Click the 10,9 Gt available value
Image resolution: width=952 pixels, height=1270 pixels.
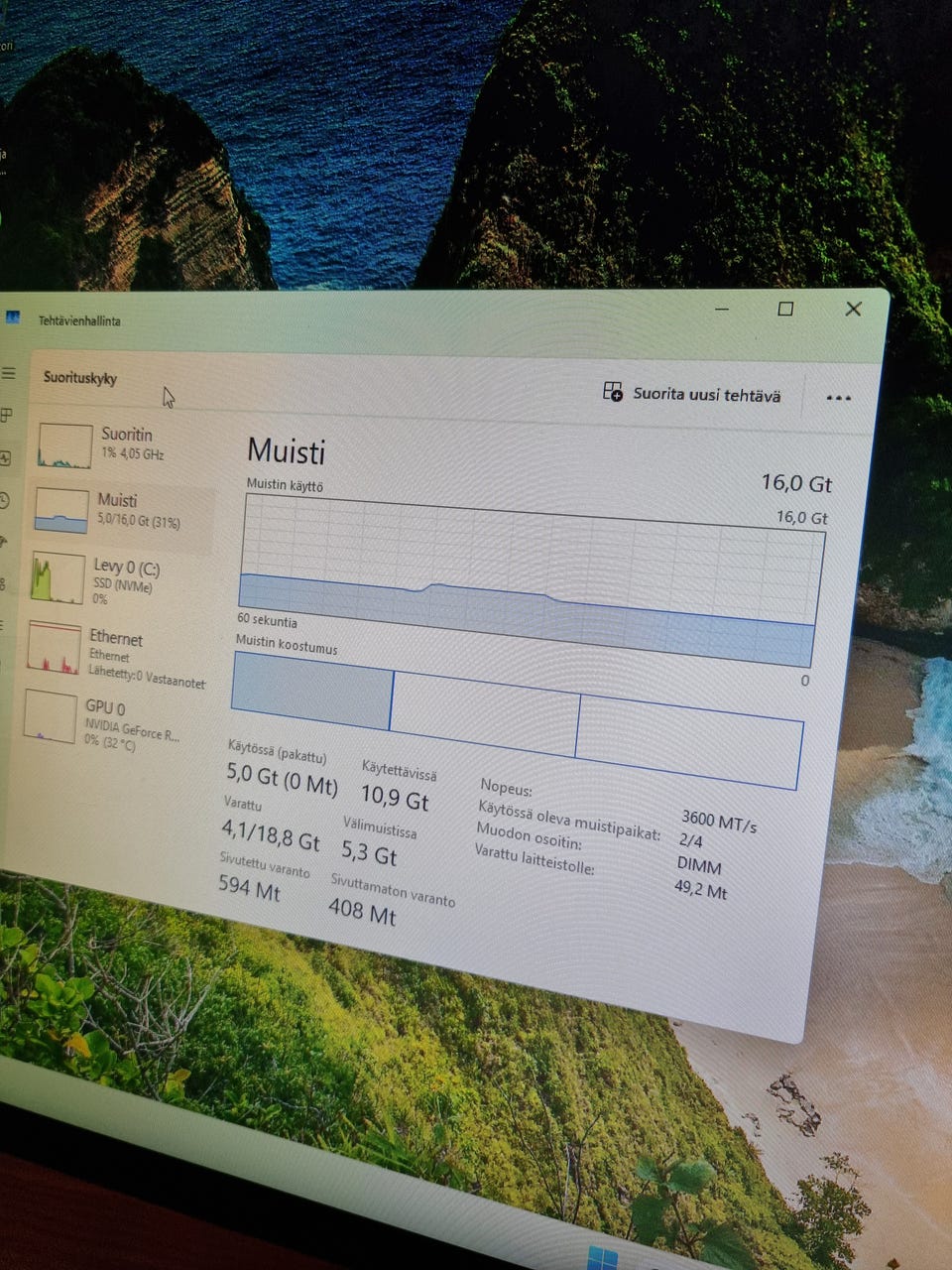[395, 797]
